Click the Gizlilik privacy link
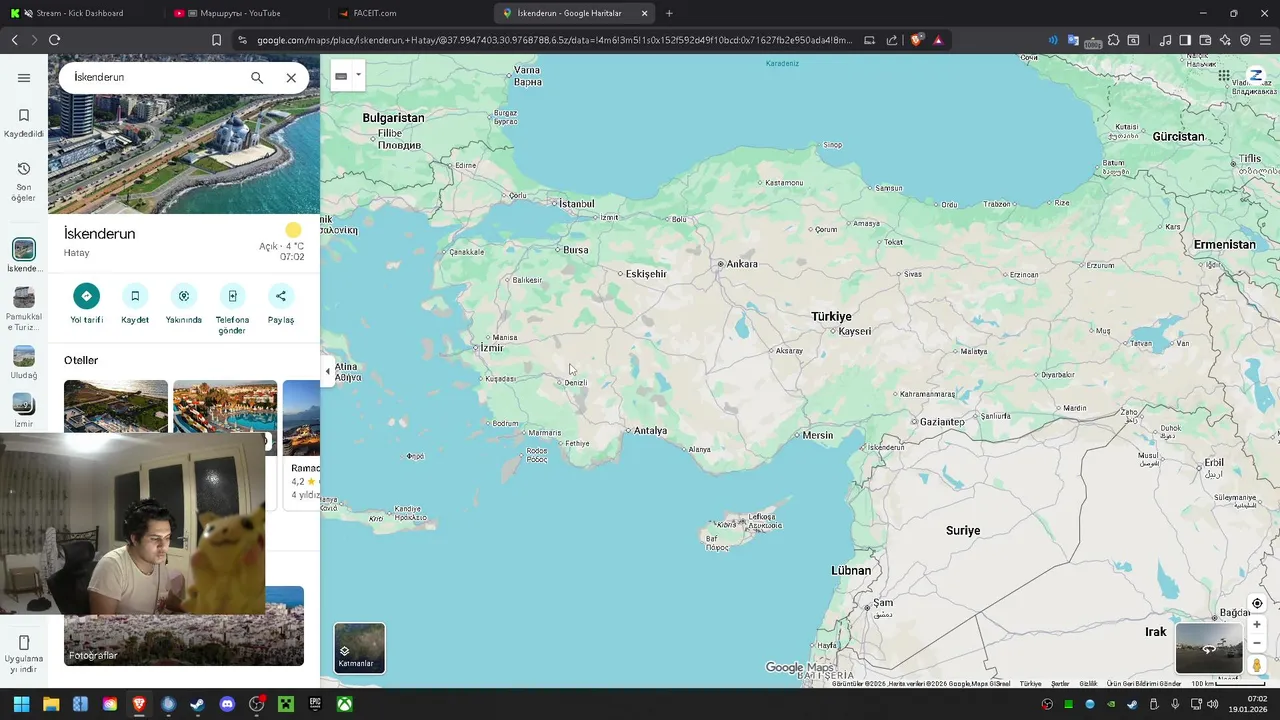Image resolution: width=1280 pixels, height=720 pixels. 1088,684
